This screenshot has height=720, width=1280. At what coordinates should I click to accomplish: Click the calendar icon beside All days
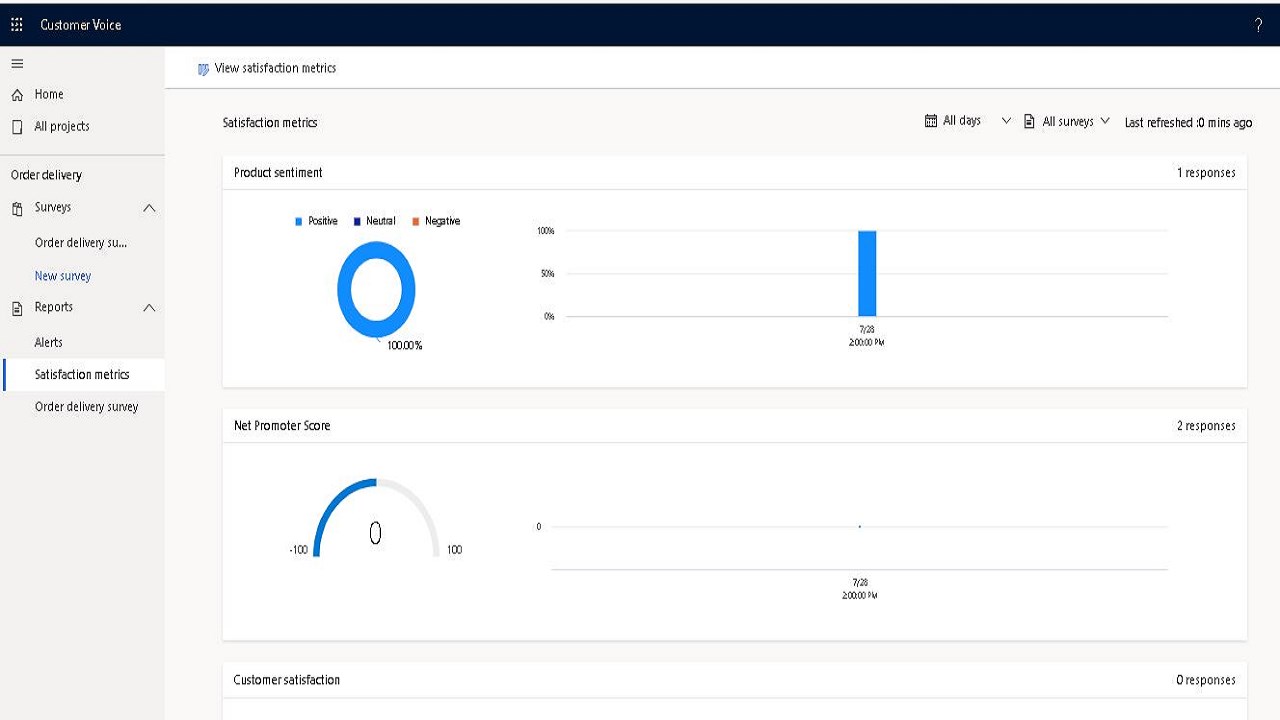(x=931, y=121)
